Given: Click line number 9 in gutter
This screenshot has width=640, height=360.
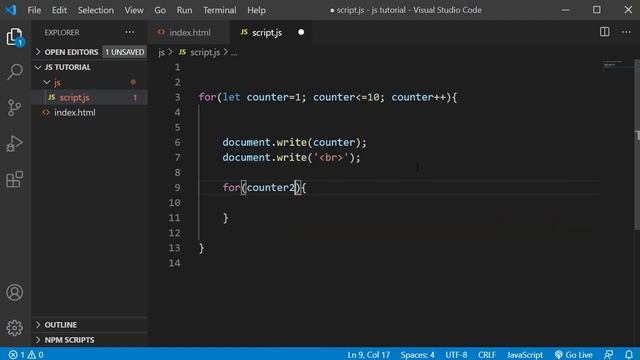Looking at the screenshot, I should tap(177, 187).
